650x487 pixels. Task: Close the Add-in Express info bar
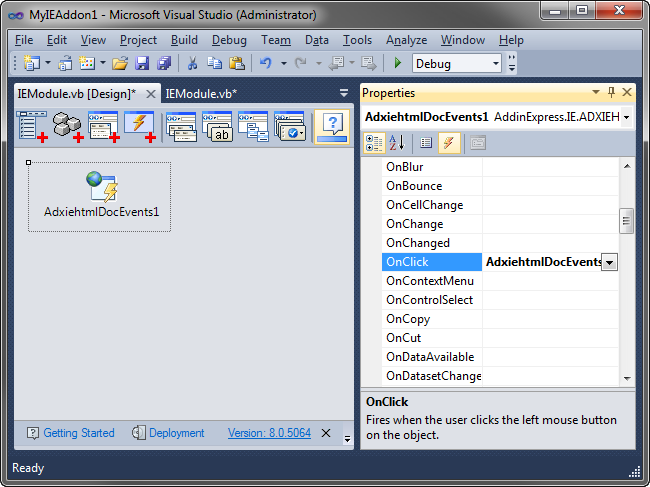pyautogui.click(x=326, y=433)
